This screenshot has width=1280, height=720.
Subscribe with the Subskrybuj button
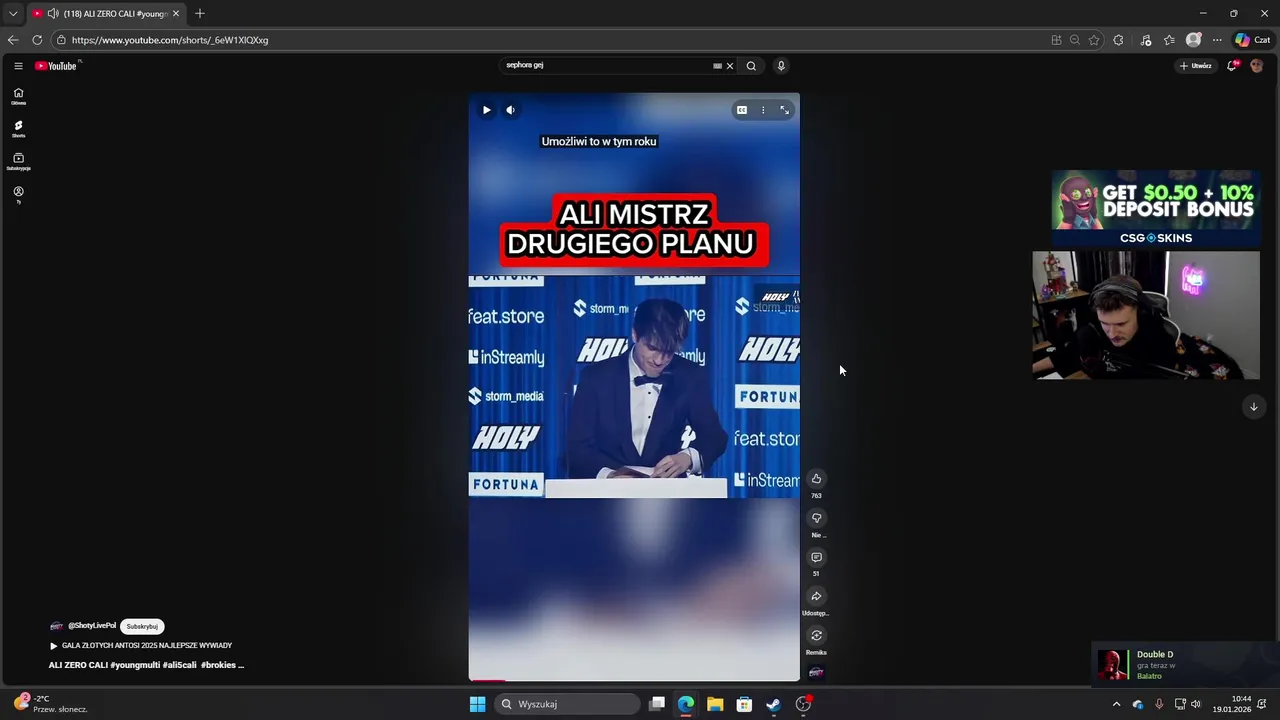(x=142, y=626)
